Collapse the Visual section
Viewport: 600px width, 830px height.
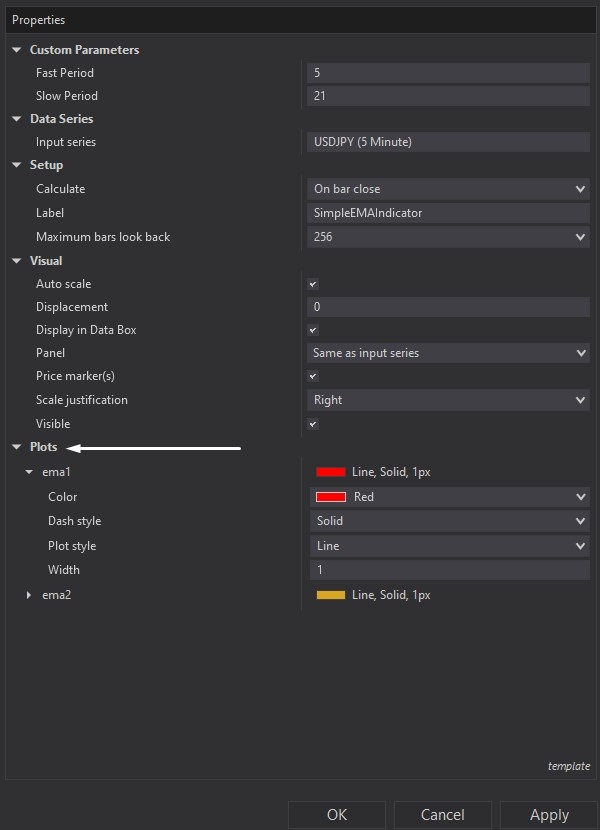pos(16,260)
